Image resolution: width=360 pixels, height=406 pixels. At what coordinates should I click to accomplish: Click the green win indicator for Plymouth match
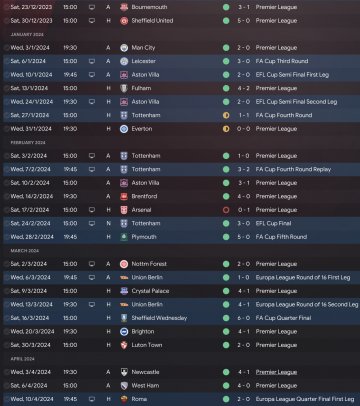[226, 237]
